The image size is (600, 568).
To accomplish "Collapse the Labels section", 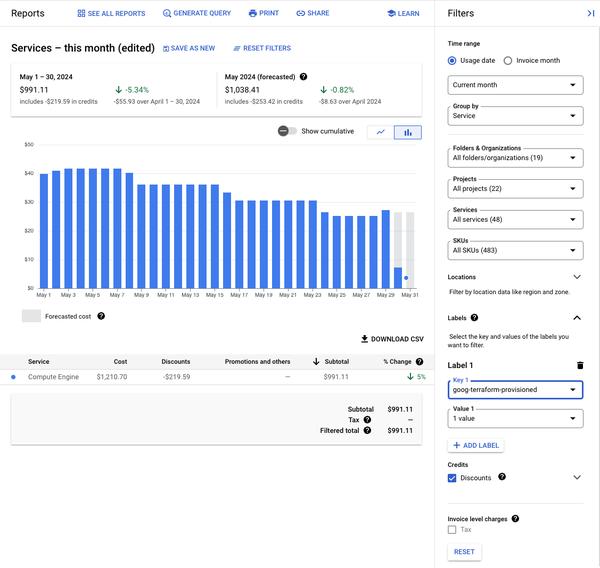I will pos(577,318).
